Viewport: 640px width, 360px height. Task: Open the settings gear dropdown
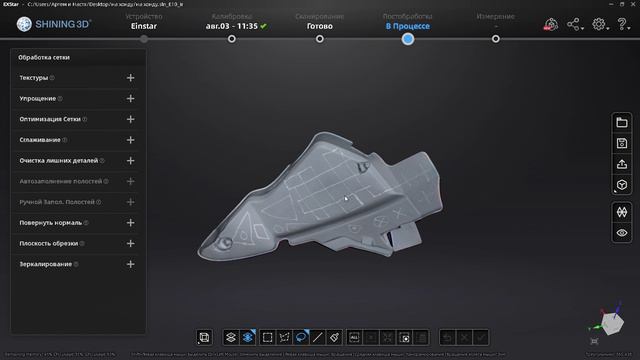600,24
